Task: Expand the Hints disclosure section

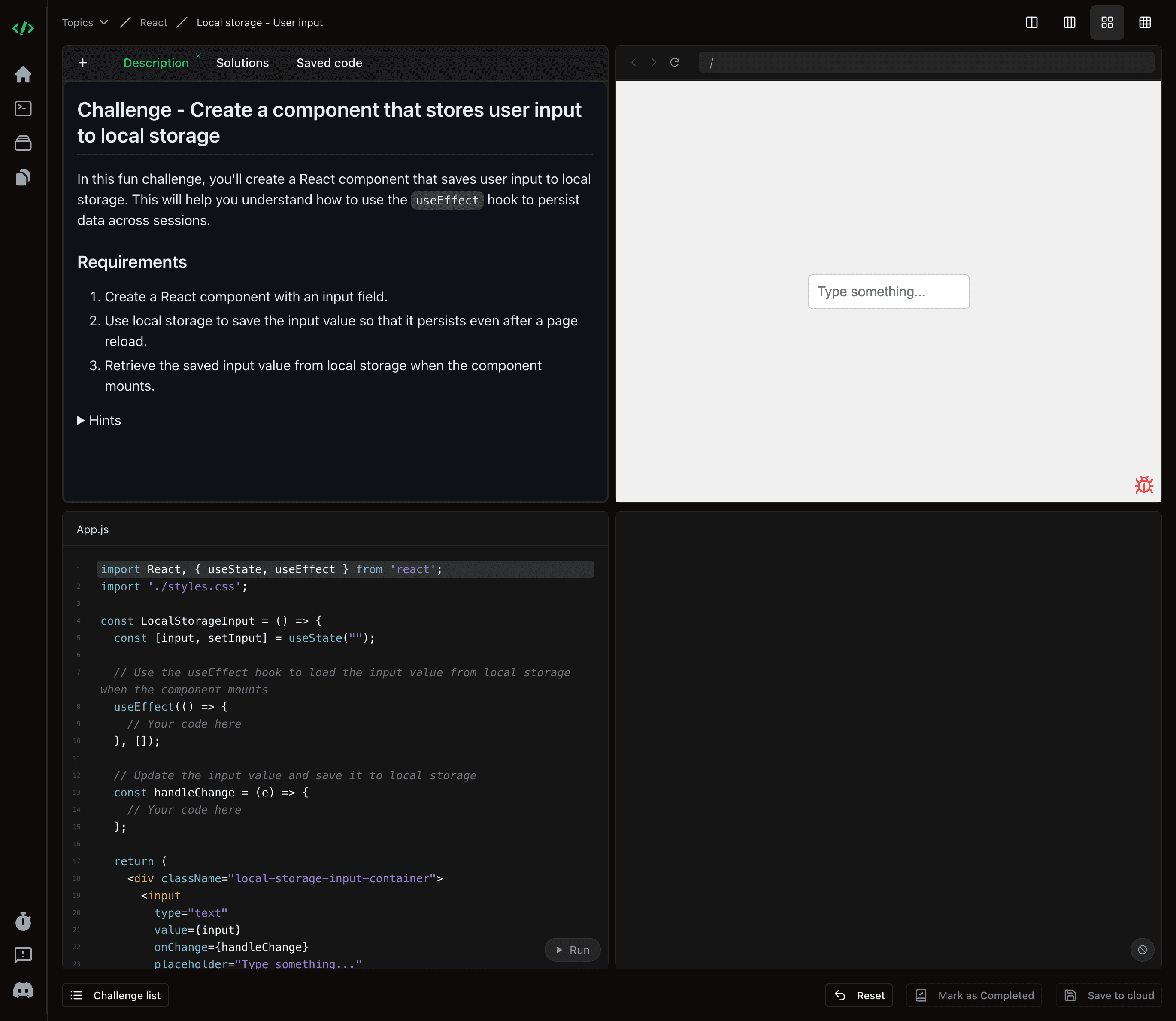Action: click(98, 420)
